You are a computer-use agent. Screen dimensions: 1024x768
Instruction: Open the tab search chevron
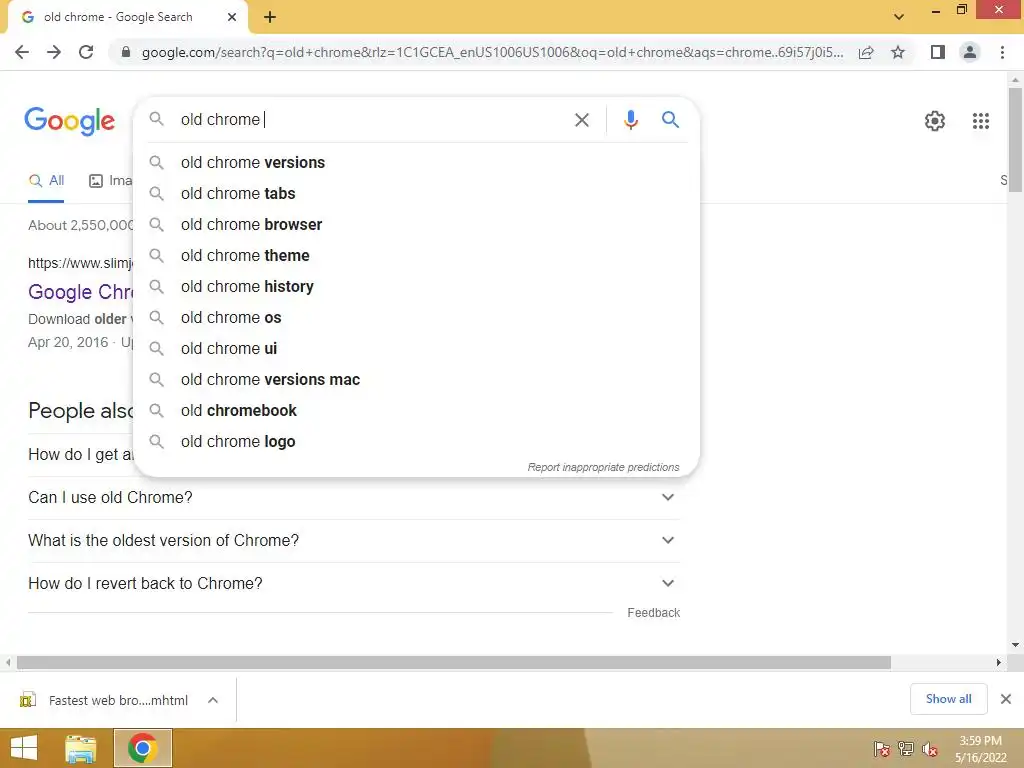[x=899, y=17]
